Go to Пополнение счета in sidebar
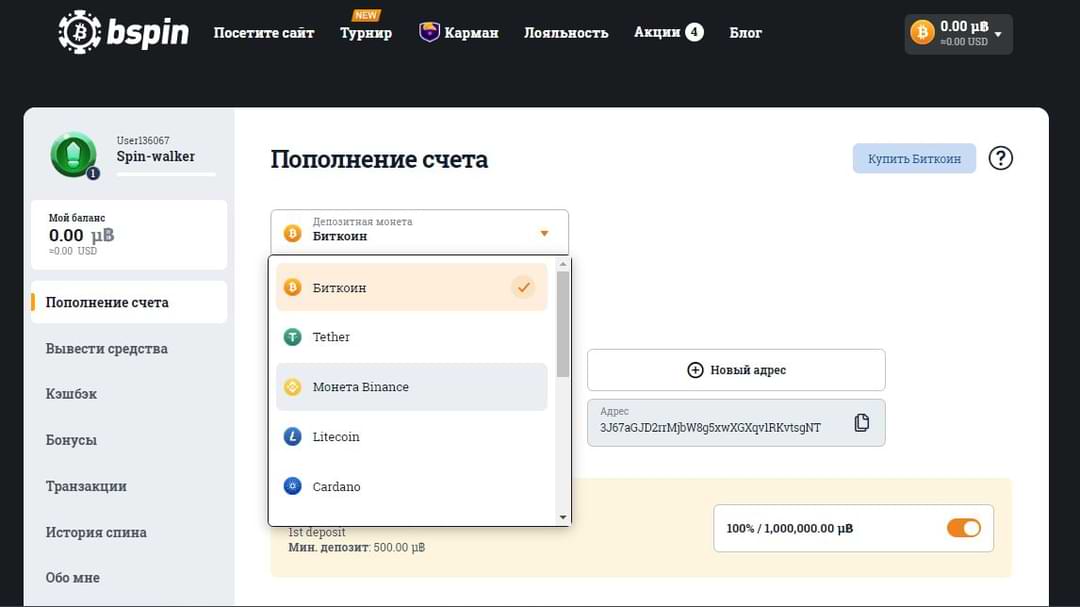 pyautogui.click(x=129, y=302)
